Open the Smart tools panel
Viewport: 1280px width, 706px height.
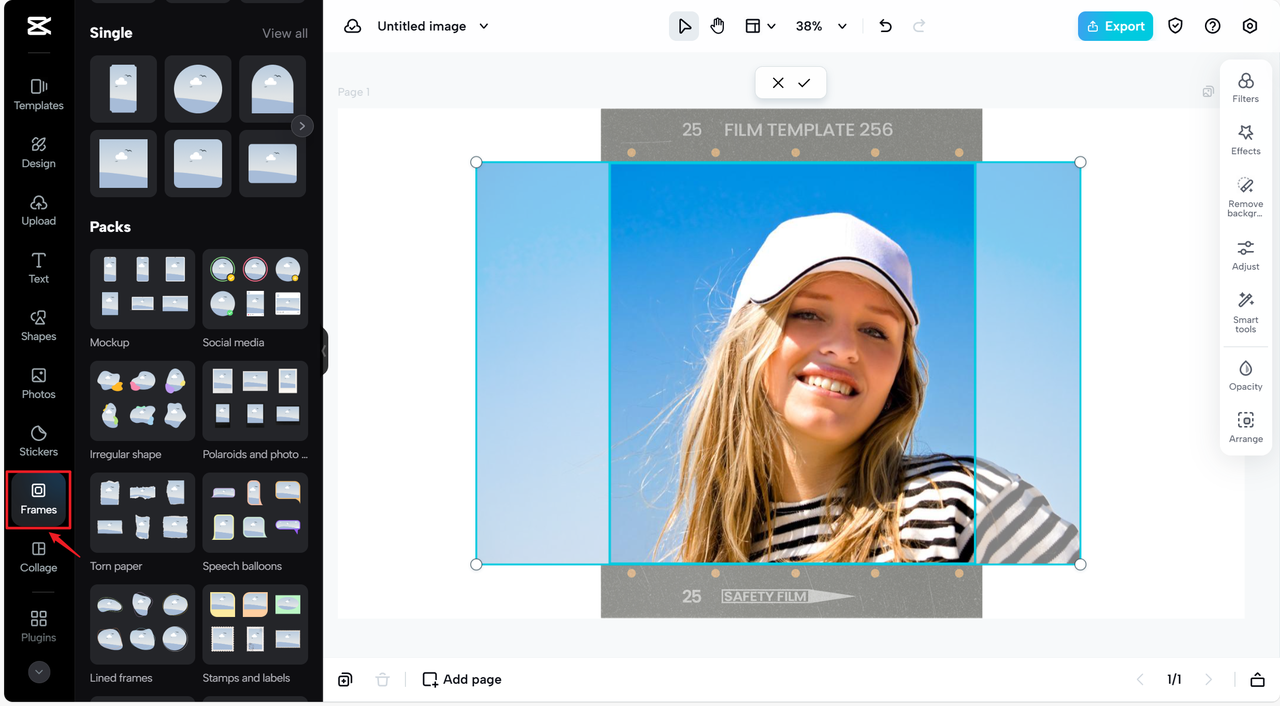coord(1246,313)
